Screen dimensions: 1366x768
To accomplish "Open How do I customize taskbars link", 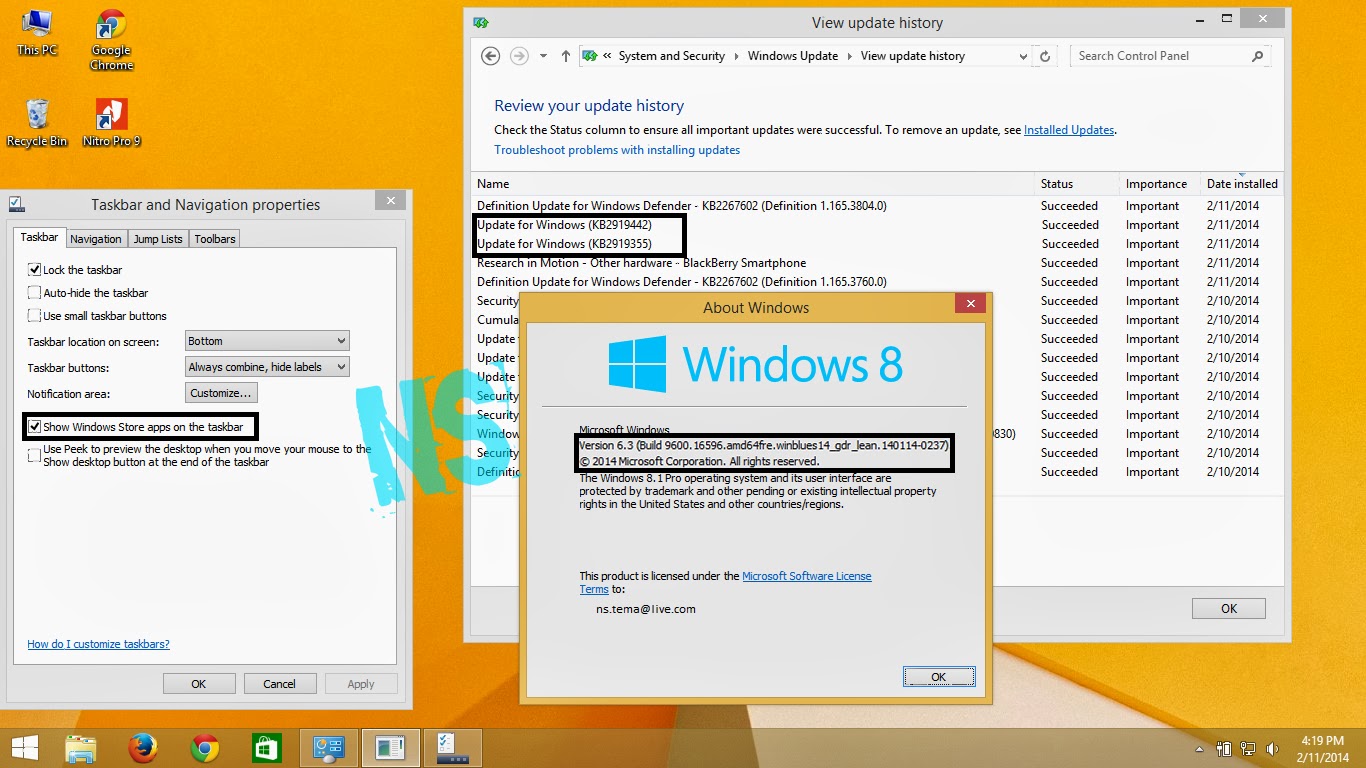I will click(98, 644).
